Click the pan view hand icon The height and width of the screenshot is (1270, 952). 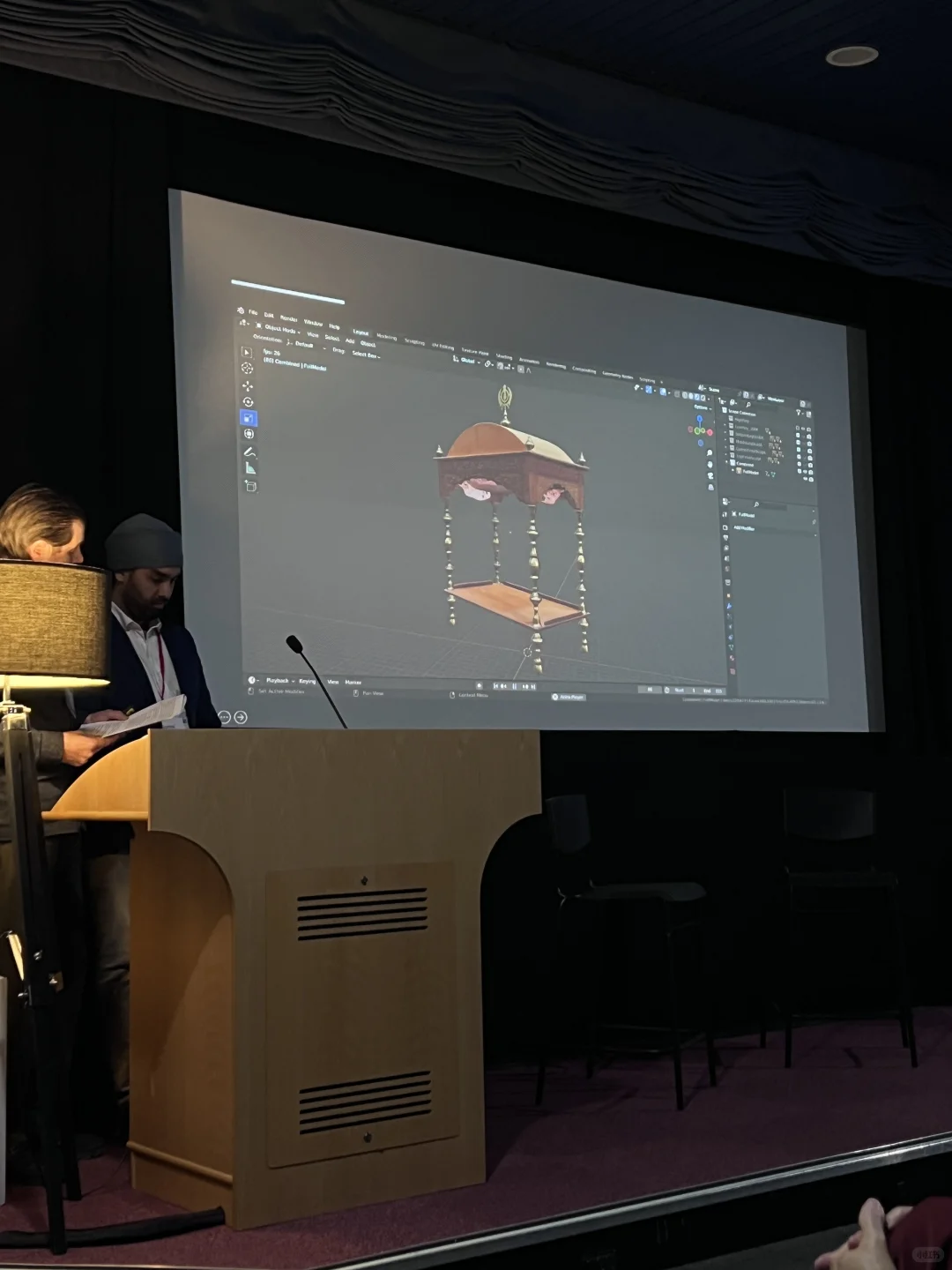pos(710,465)
